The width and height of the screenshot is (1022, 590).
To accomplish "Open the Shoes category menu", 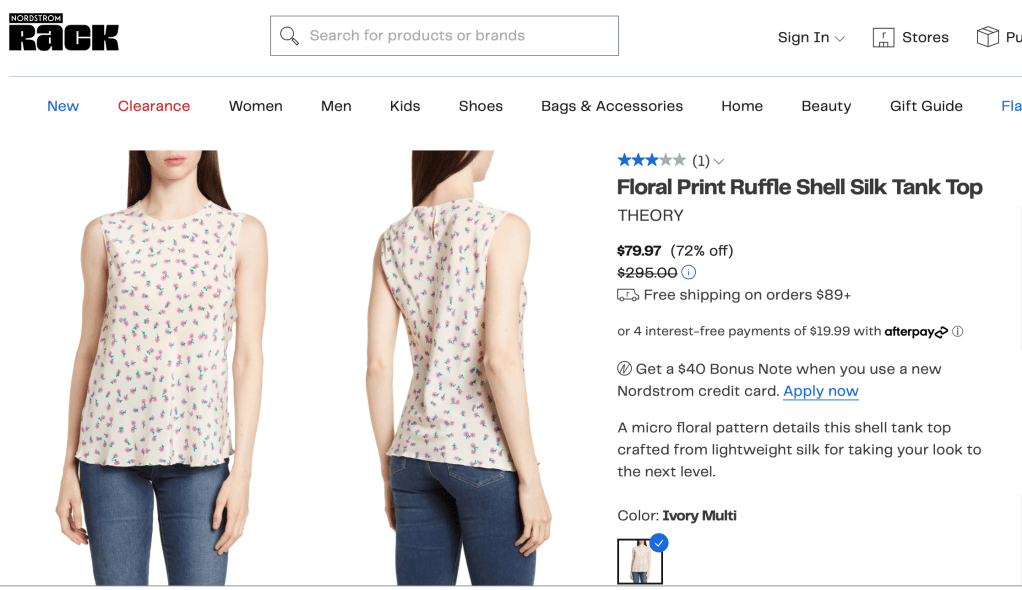I will 481,106.
